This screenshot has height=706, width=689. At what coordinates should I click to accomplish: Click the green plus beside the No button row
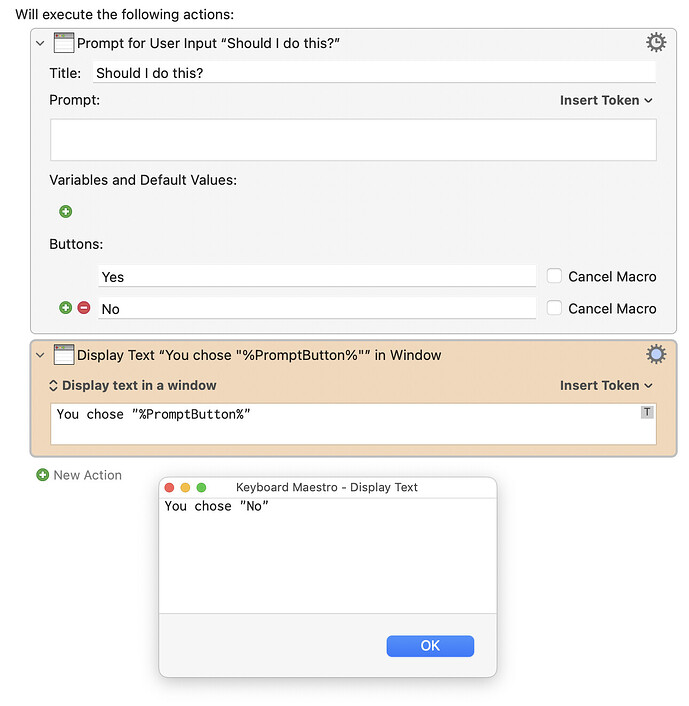tap(66, 308)
